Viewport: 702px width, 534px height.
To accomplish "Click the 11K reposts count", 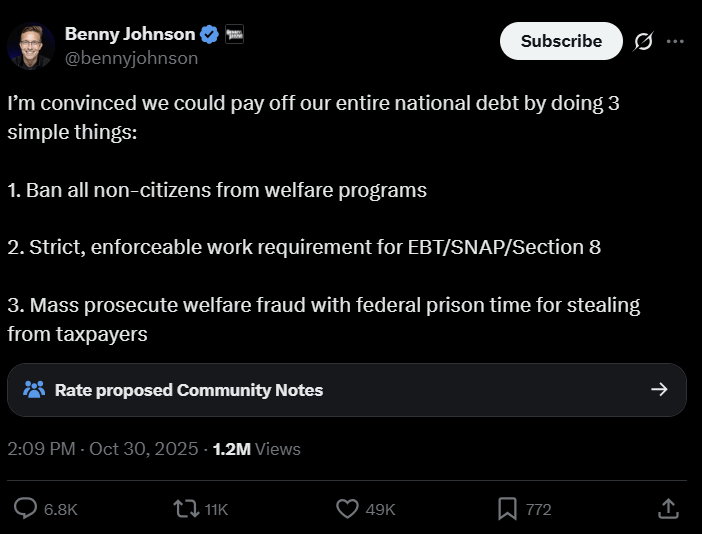I will pos(216,510).
